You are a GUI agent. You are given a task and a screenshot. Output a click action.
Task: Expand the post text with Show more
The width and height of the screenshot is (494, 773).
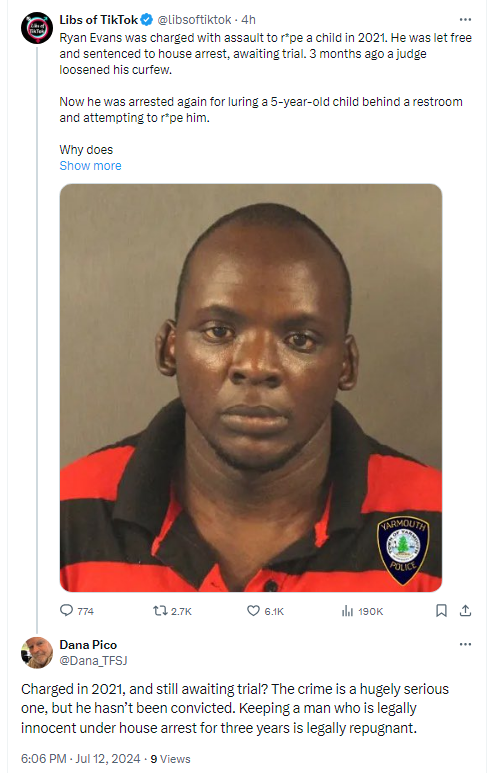(x=90, y=166)
